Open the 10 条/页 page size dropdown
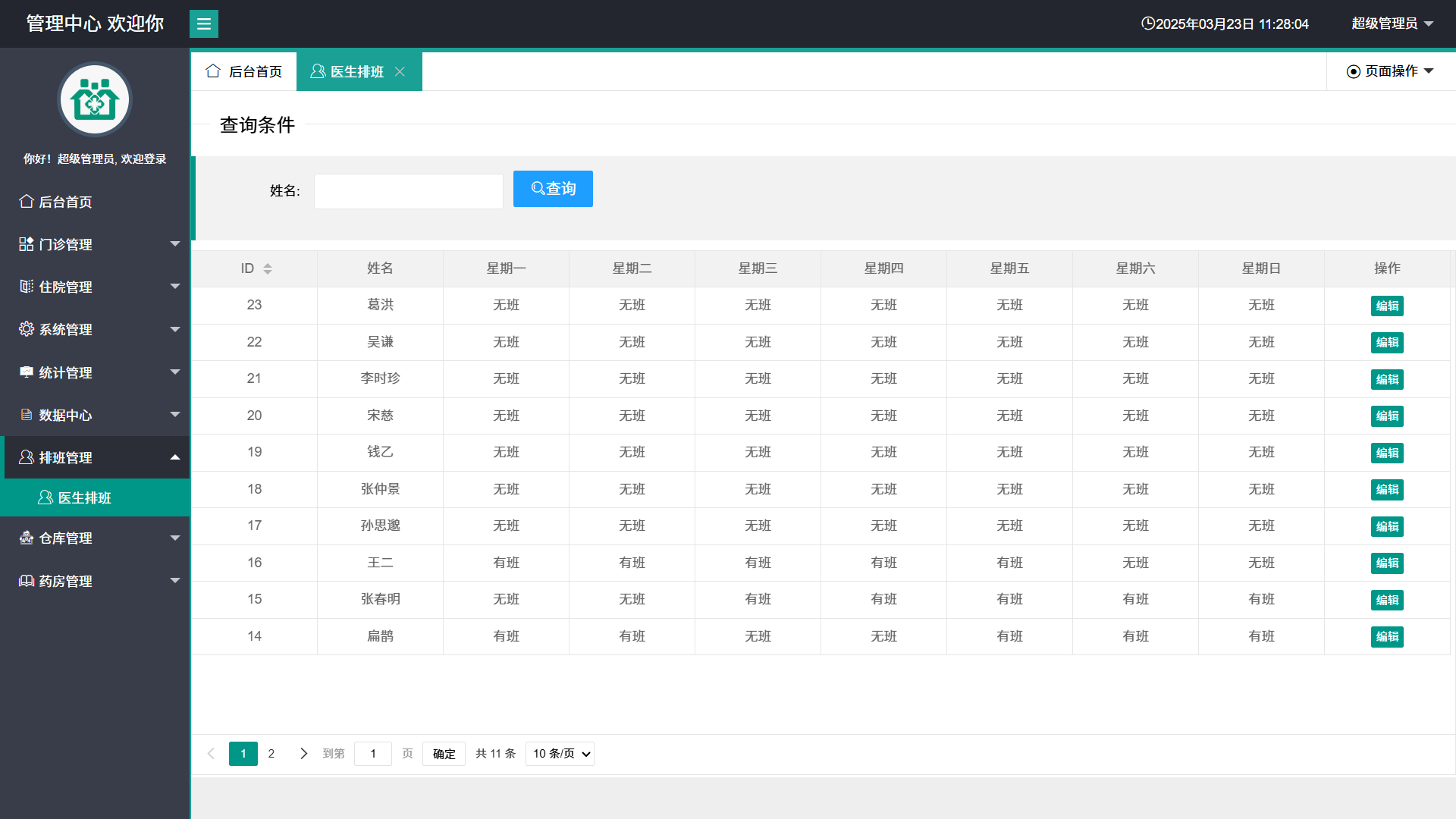 [560, 753]
